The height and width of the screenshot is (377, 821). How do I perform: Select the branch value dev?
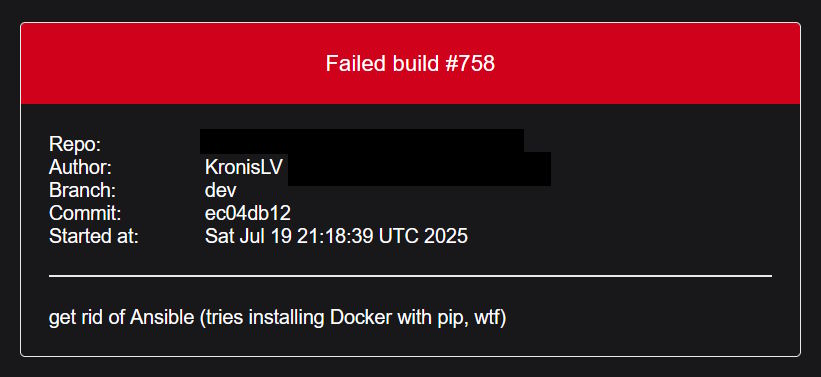pyautogui.click(x=220, y=190)
